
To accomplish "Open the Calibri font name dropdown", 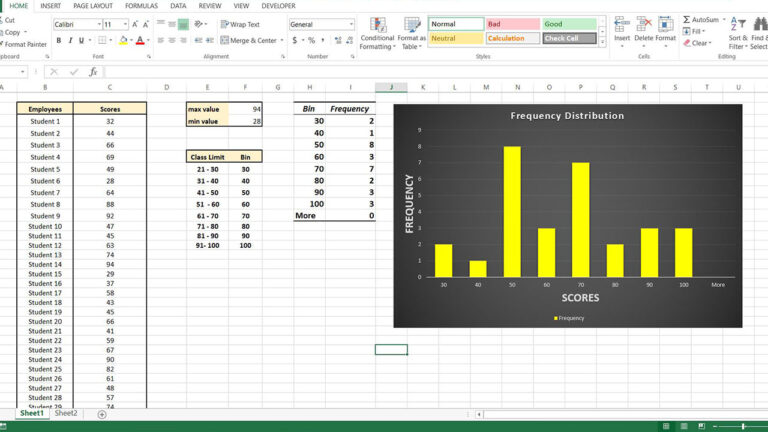I will point(98,24).
